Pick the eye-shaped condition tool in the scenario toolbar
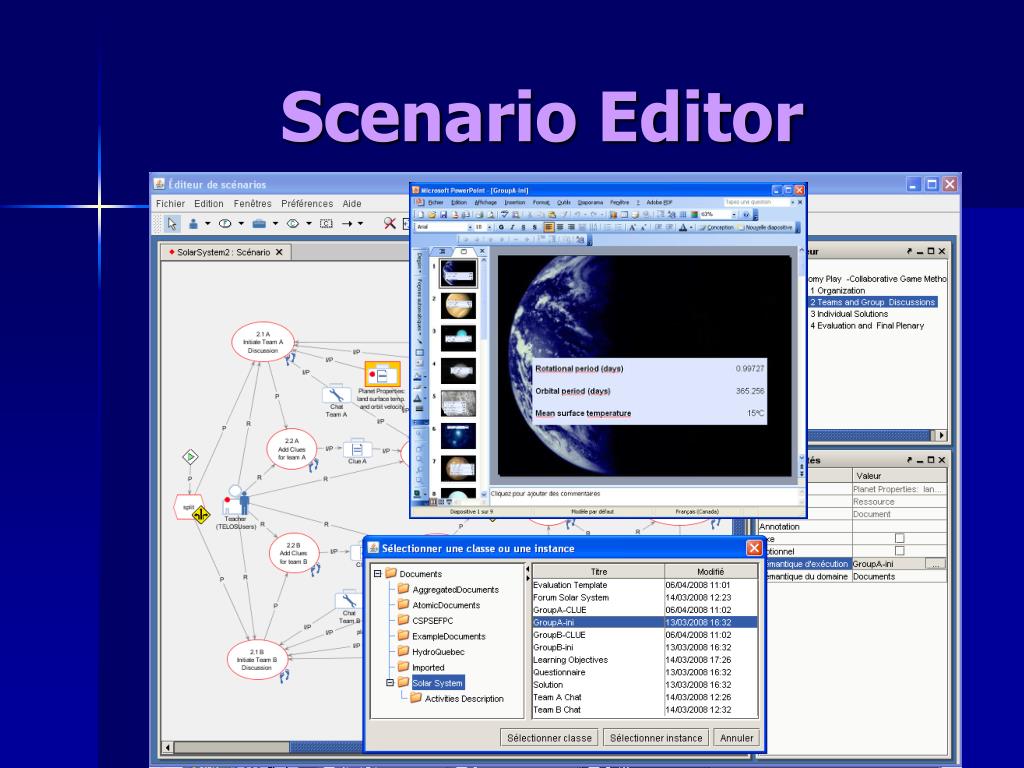This screenshot has height=768, width=1024. coord(293,223)
